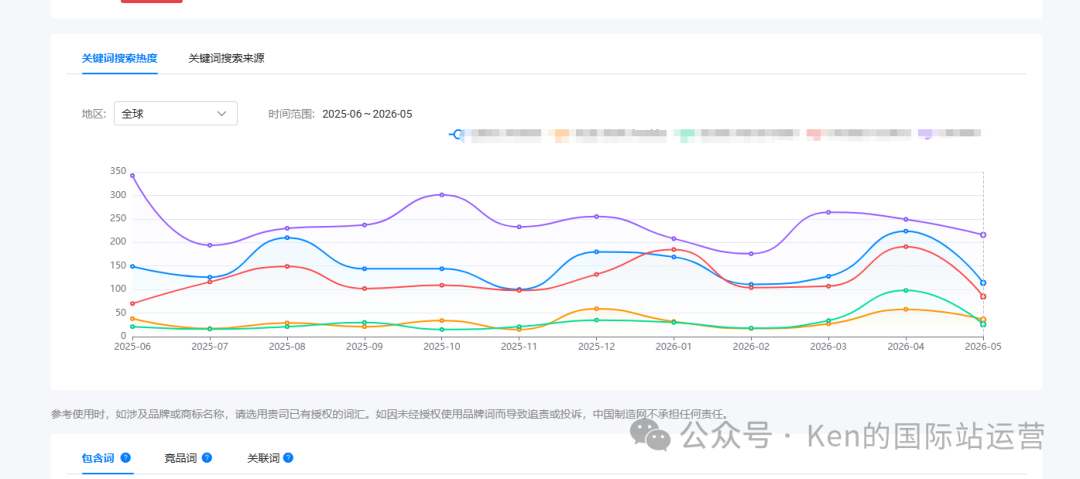The width and height of the screenshot is (1080, 479).
Task: Open the 关键词搜索热度 tab
Action: (120, 59)
